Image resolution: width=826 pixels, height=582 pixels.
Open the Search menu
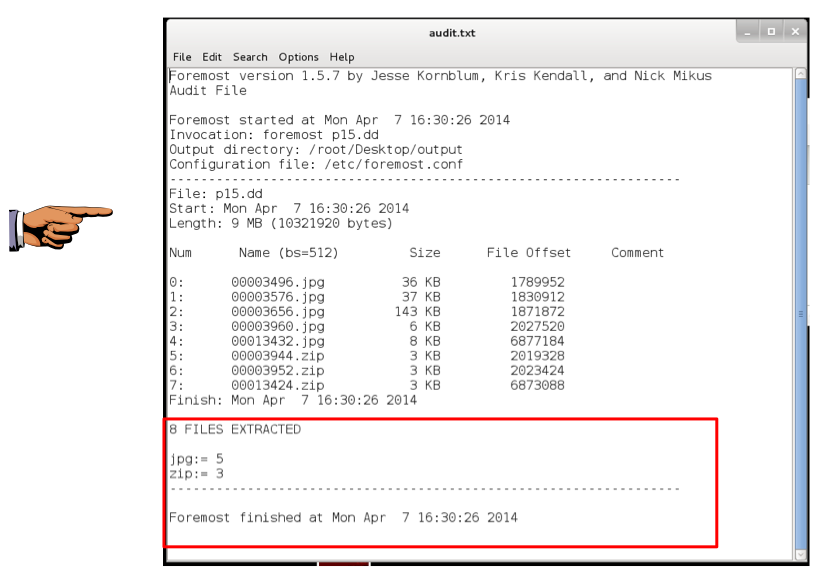pos(250,57)
